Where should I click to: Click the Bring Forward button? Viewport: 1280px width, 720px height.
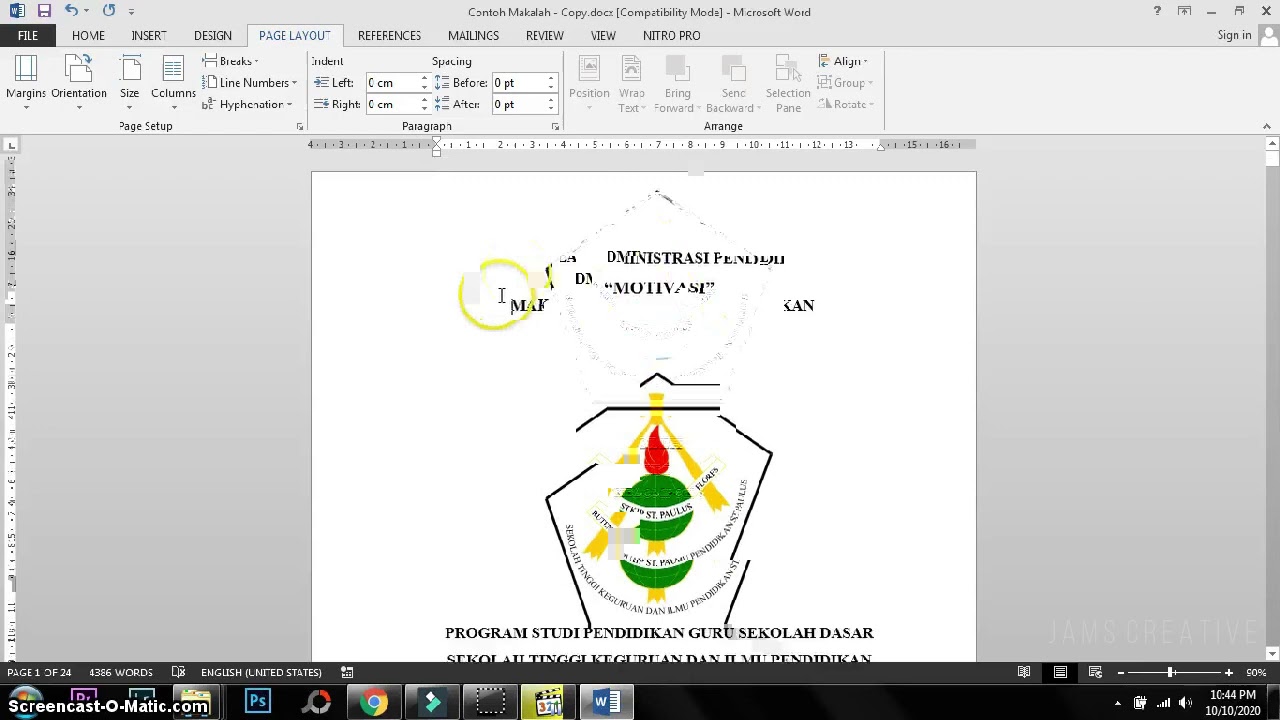click(677, 84)
